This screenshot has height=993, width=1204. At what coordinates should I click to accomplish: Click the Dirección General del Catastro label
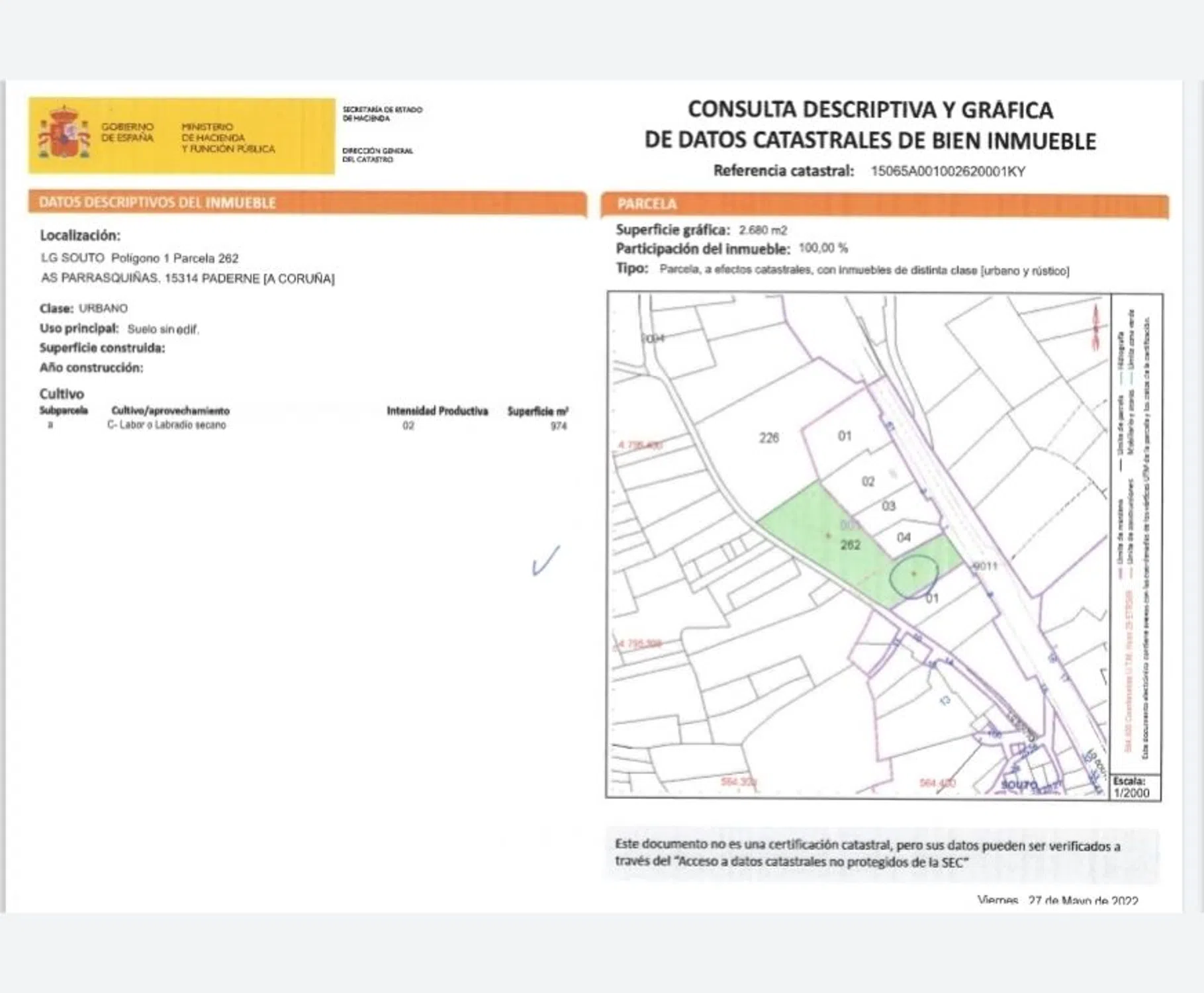377,155
